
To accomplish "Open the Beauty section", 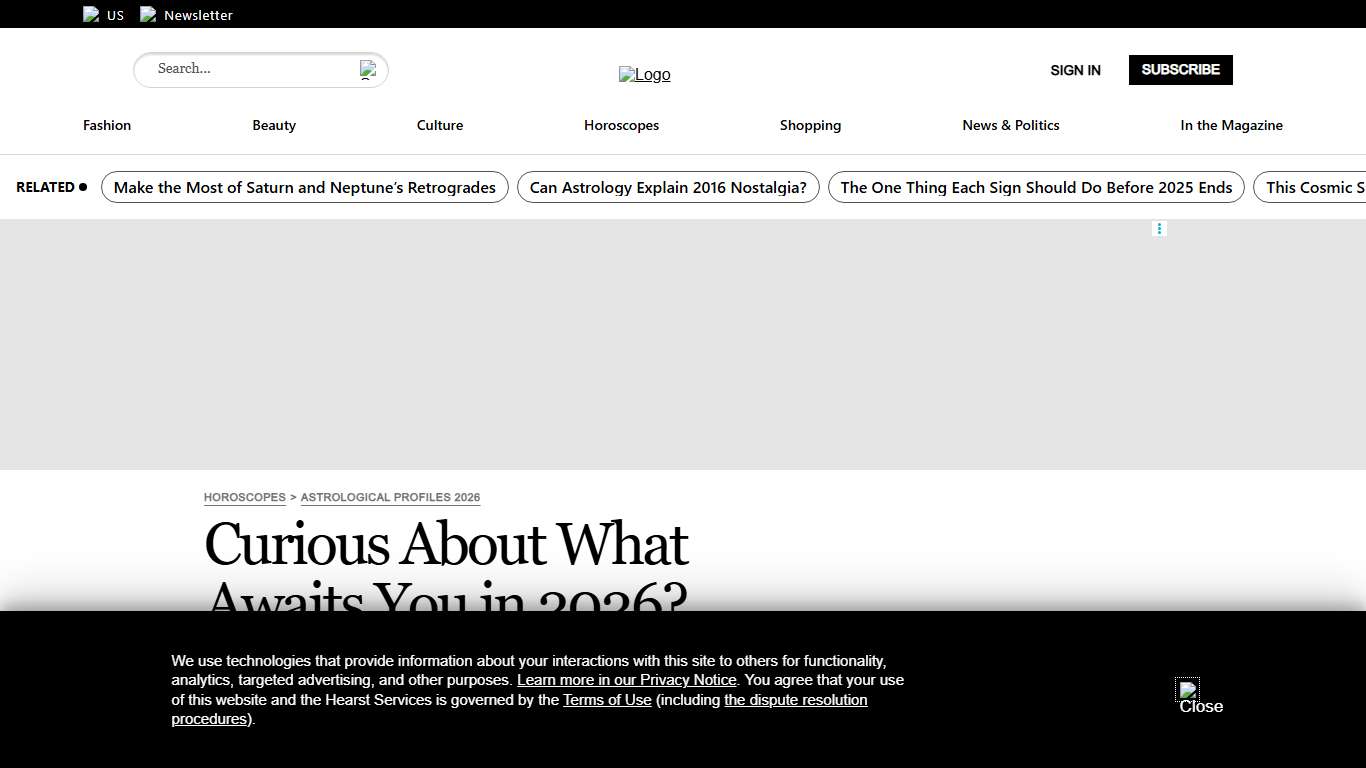I will point(274,125).
